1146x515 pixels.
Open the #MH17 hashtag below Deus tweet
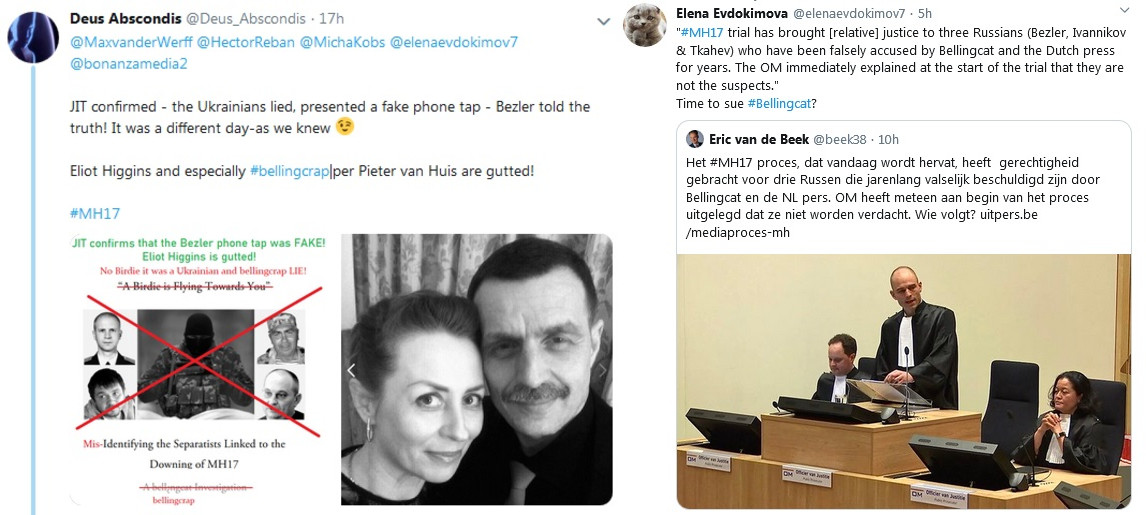point(95,214)
